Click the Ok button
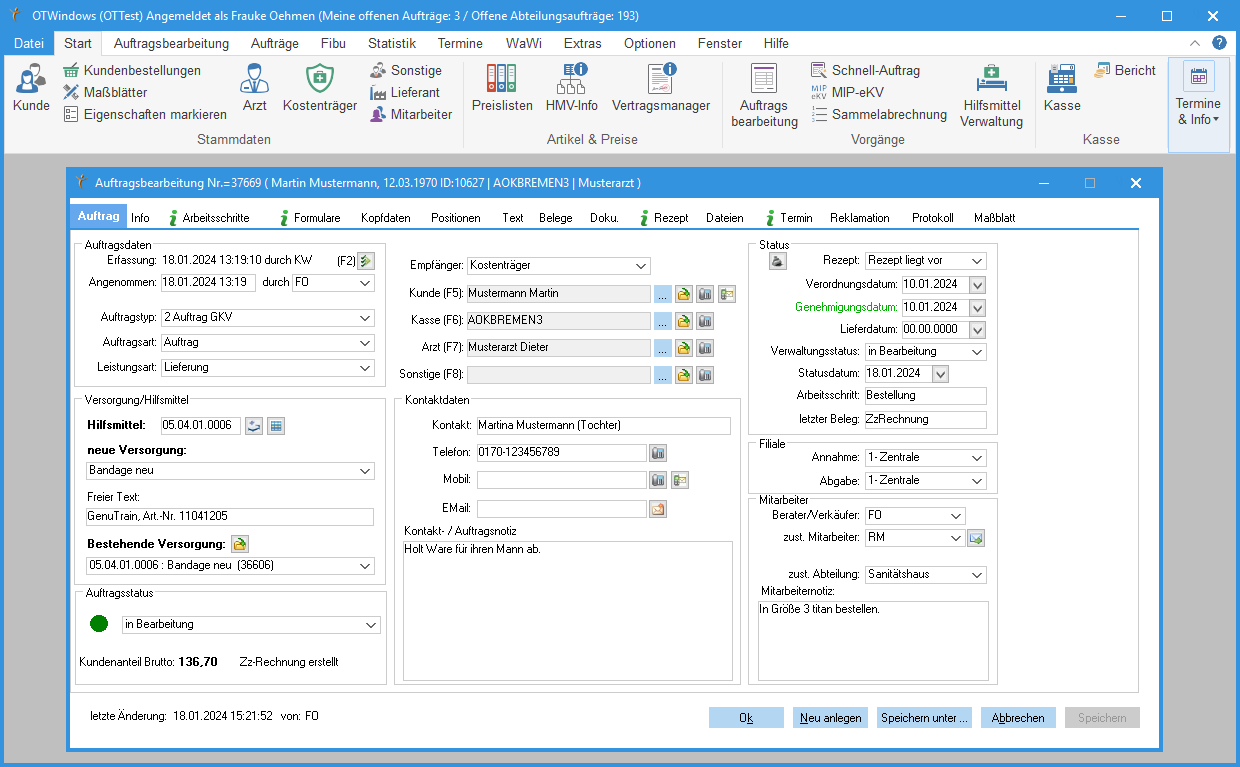The width and height of the screenshot is (1240, 767). click(746, 718)
